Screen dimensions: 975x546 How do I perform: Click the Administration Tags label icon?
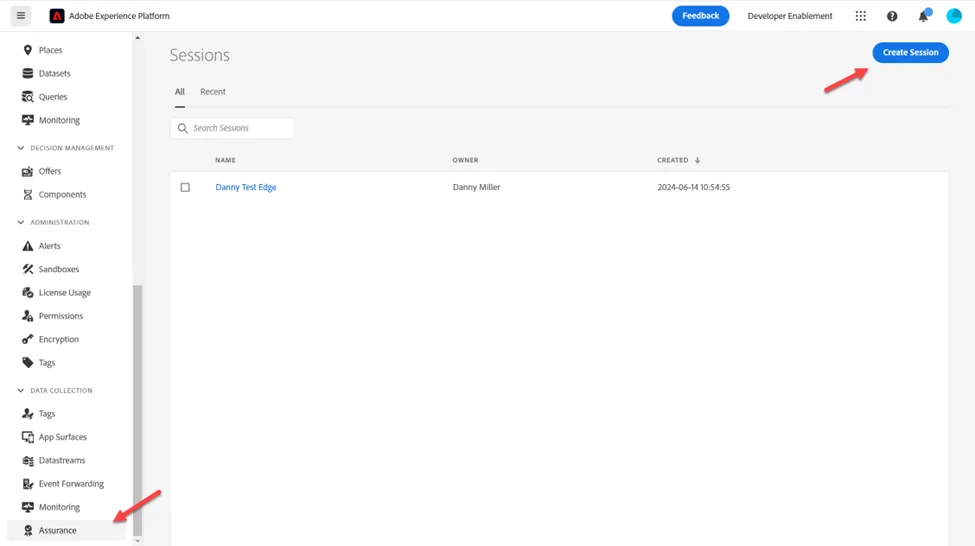coord(27,363)
